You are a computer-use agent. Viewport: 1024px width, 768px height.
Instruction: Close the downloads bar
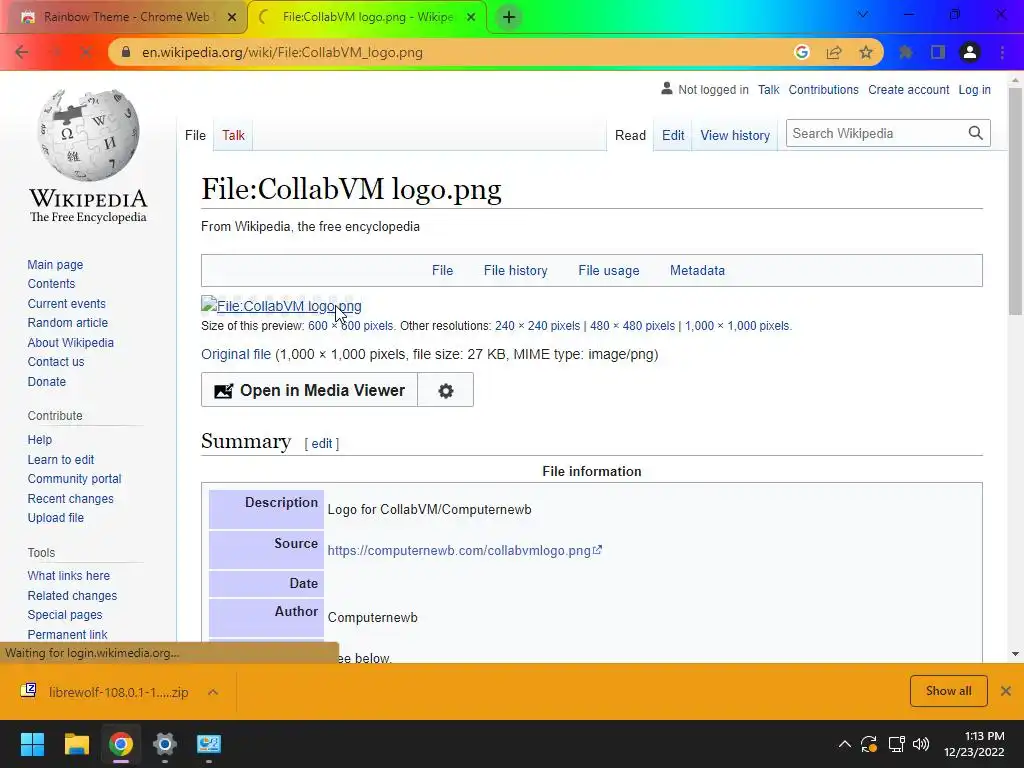(1006, 691)
